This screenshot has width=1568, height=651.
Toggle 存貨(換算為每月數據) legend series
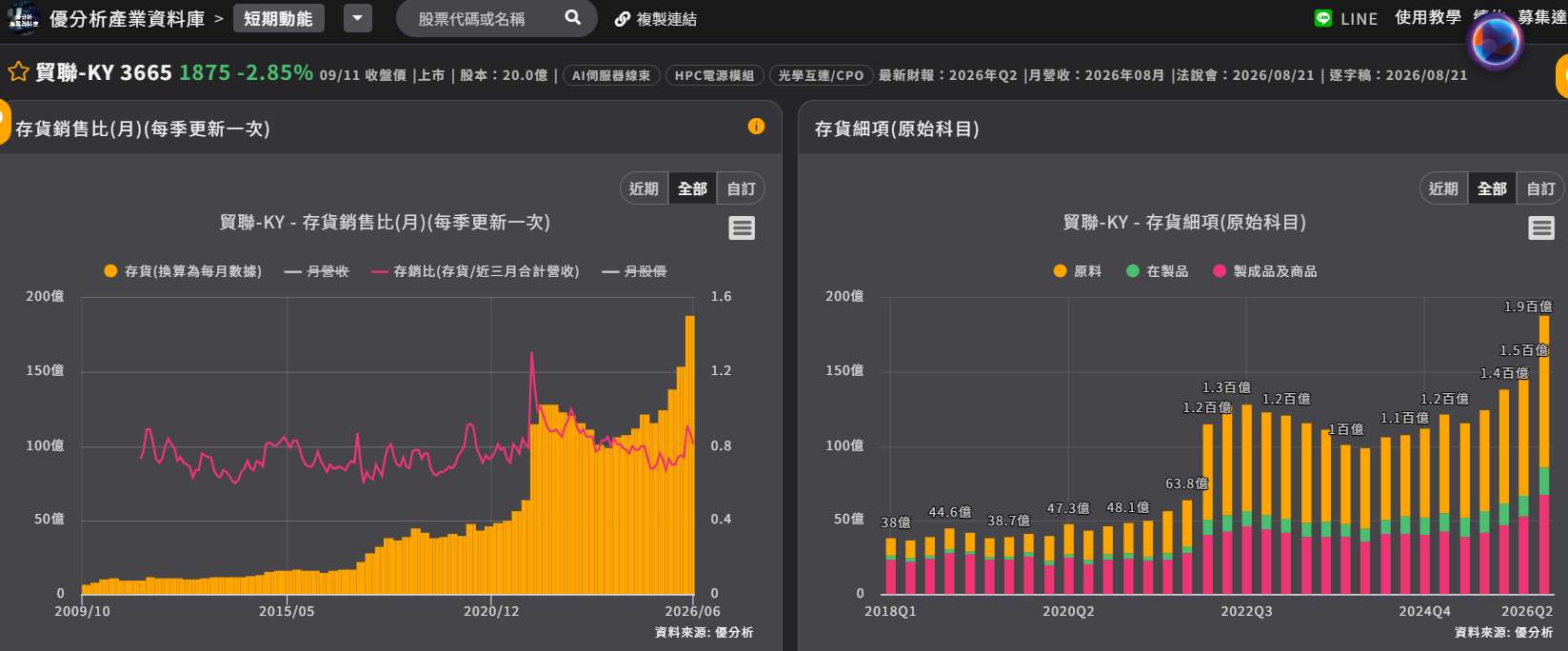pyautogui.click(x=183, y=271)
